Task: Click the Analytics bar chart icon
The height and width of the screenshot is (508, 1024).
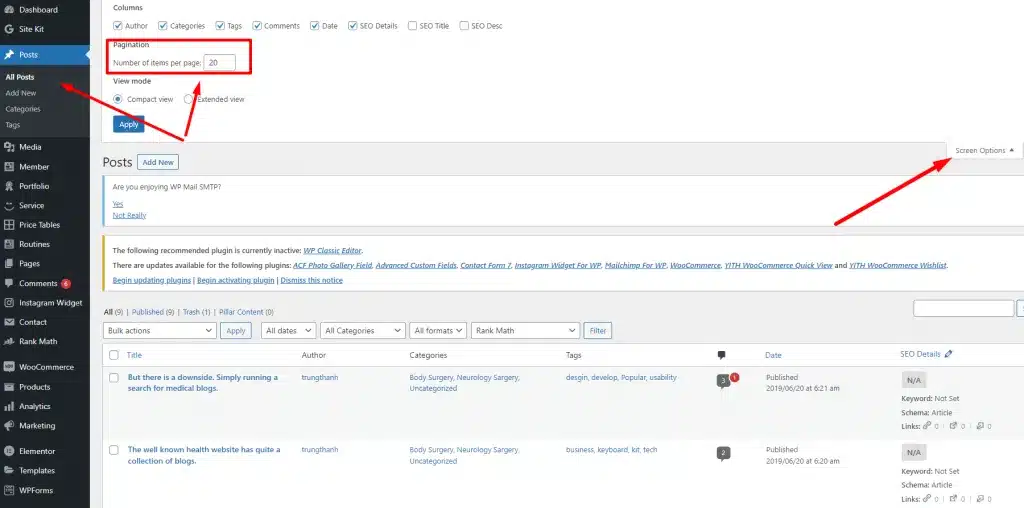Action: pos(9,406)
